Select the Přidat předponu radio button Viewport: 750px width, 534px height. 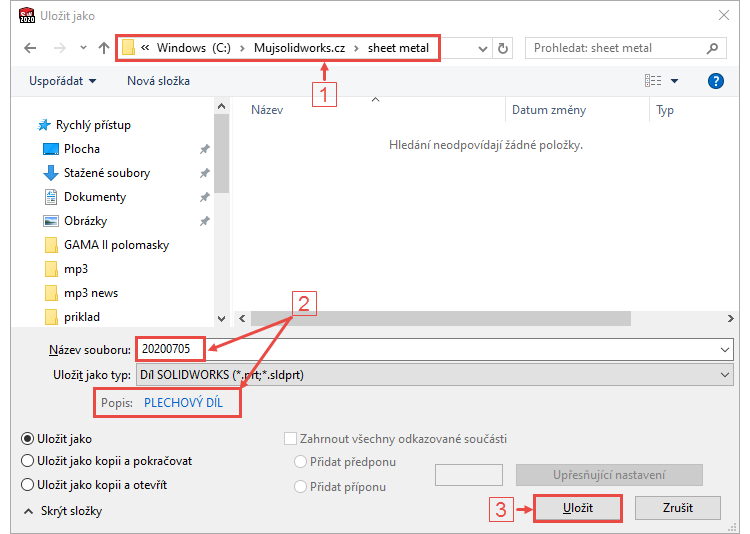pyautogui.click(x=300, y=462)
